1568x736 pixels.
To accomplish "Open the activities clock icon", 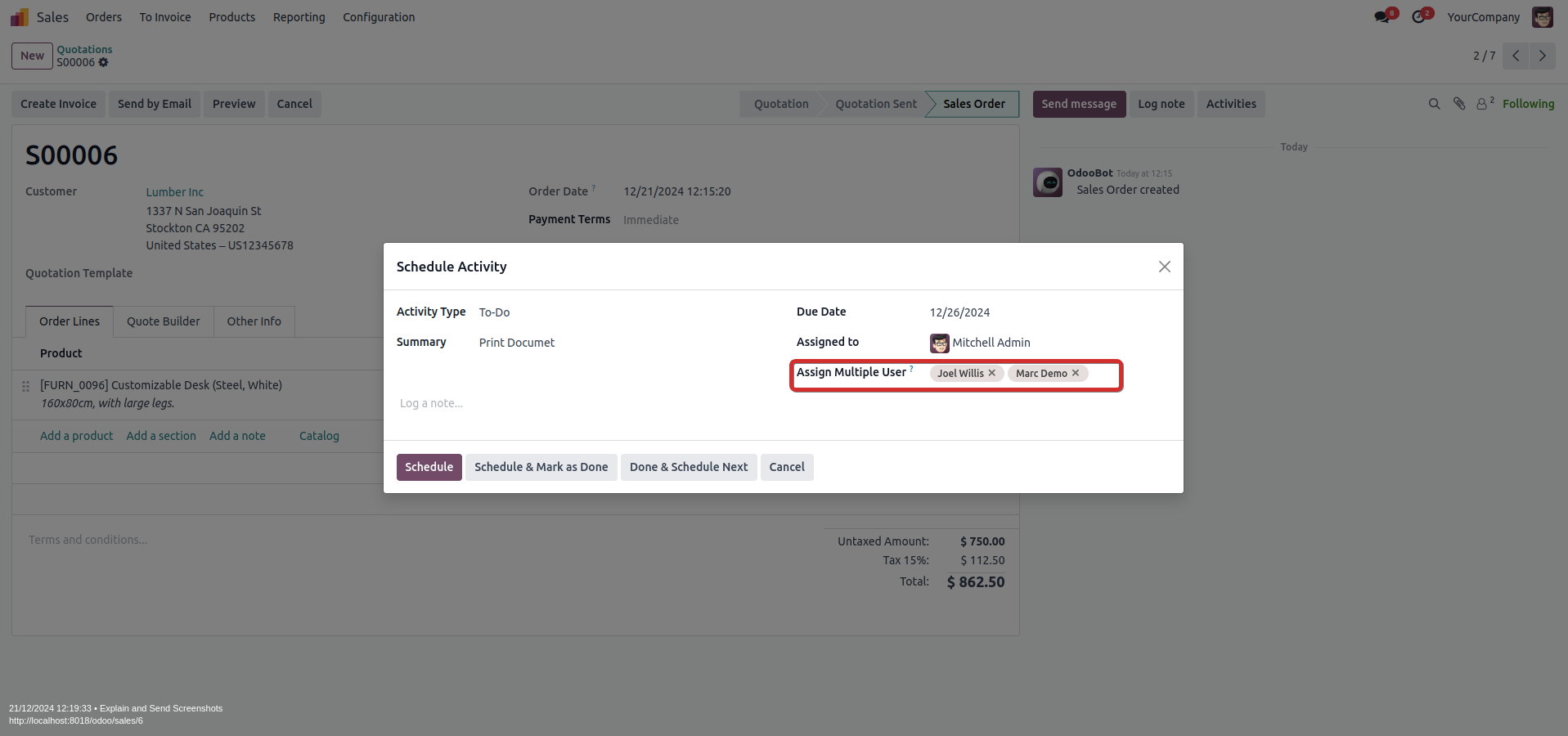I will (x=1419, y=17).
